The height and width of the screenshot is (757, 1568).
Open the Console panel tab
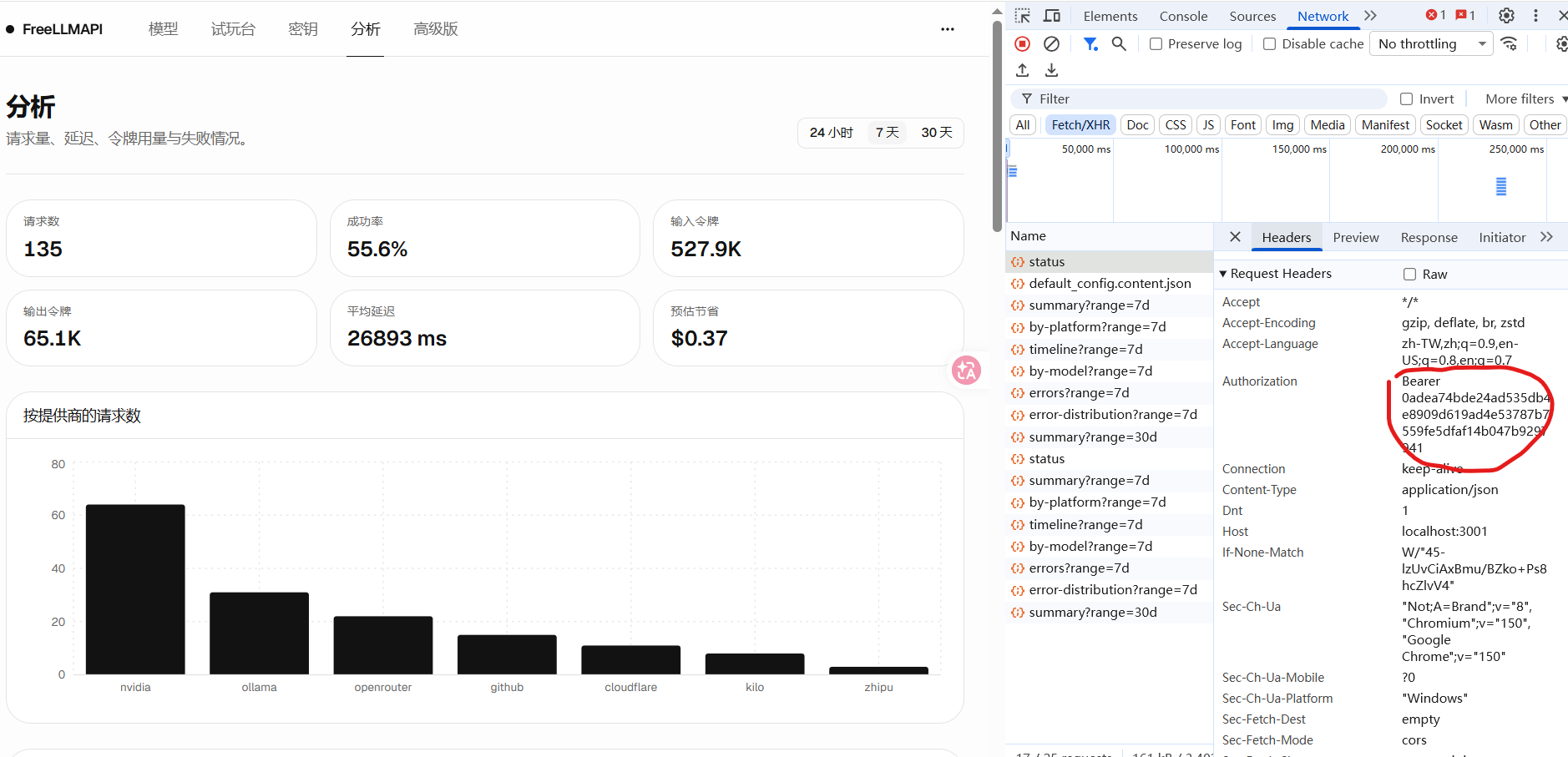pos(1183,16)
